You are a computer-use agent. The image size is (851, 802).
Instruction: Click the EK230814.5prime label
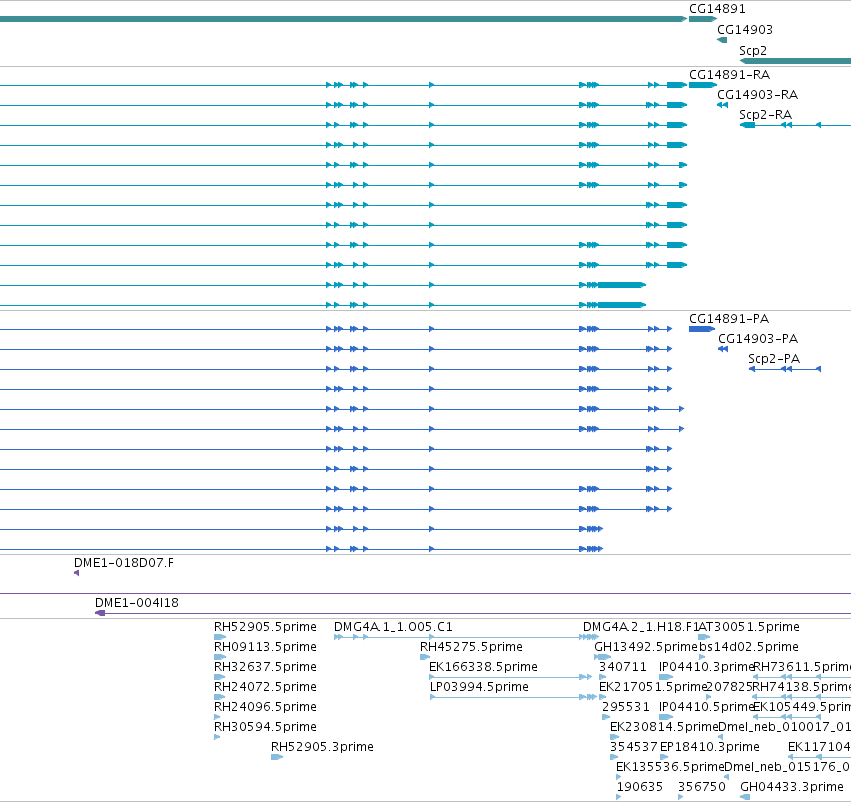click(664, 727)
